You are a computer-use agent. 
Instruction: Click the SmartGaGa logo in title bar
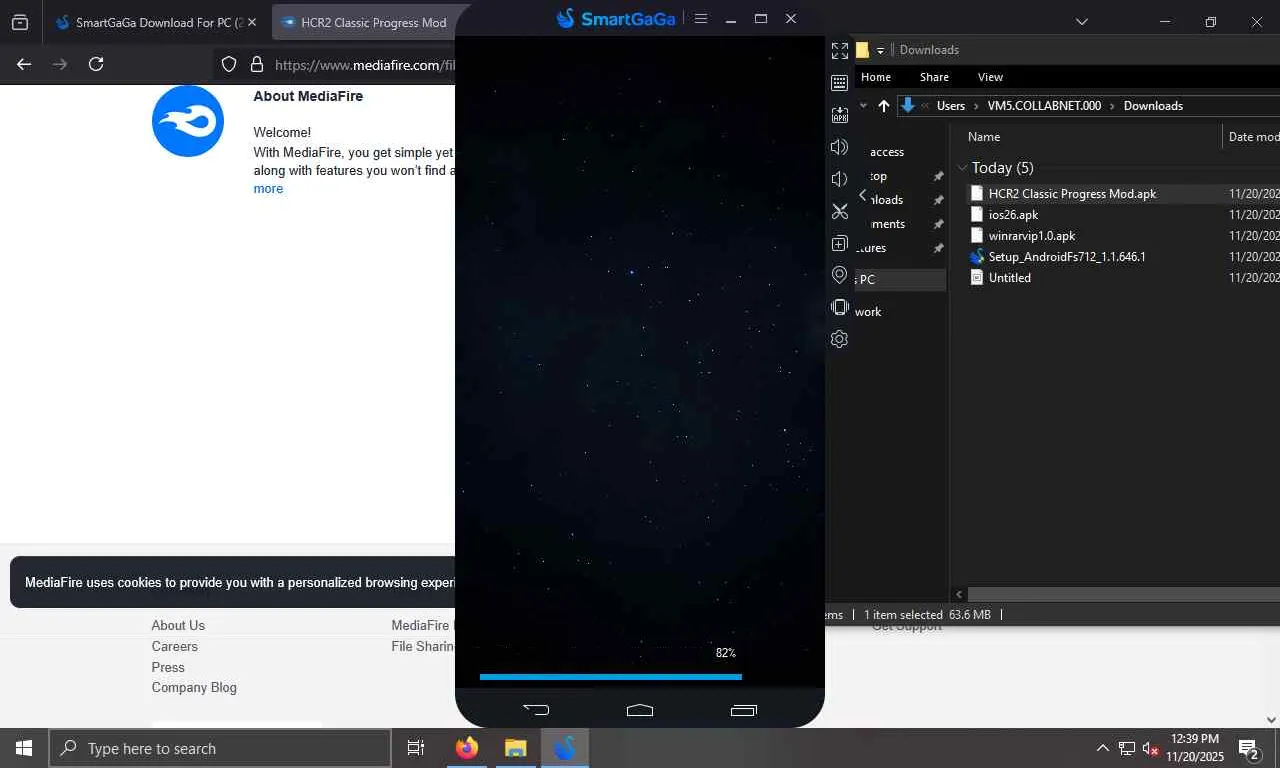tap(616, 18)
